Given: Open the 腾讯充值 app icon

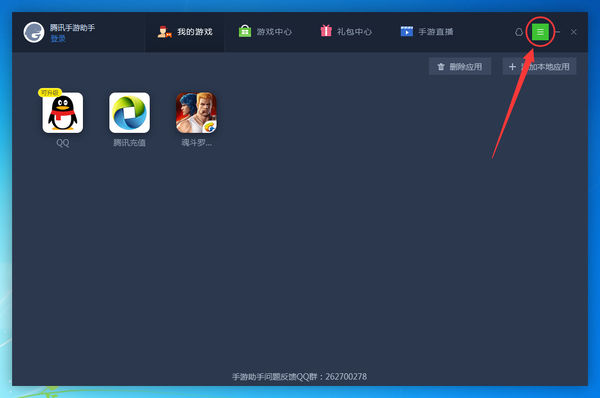Looking at the screenshot, I should coord(129,113).
